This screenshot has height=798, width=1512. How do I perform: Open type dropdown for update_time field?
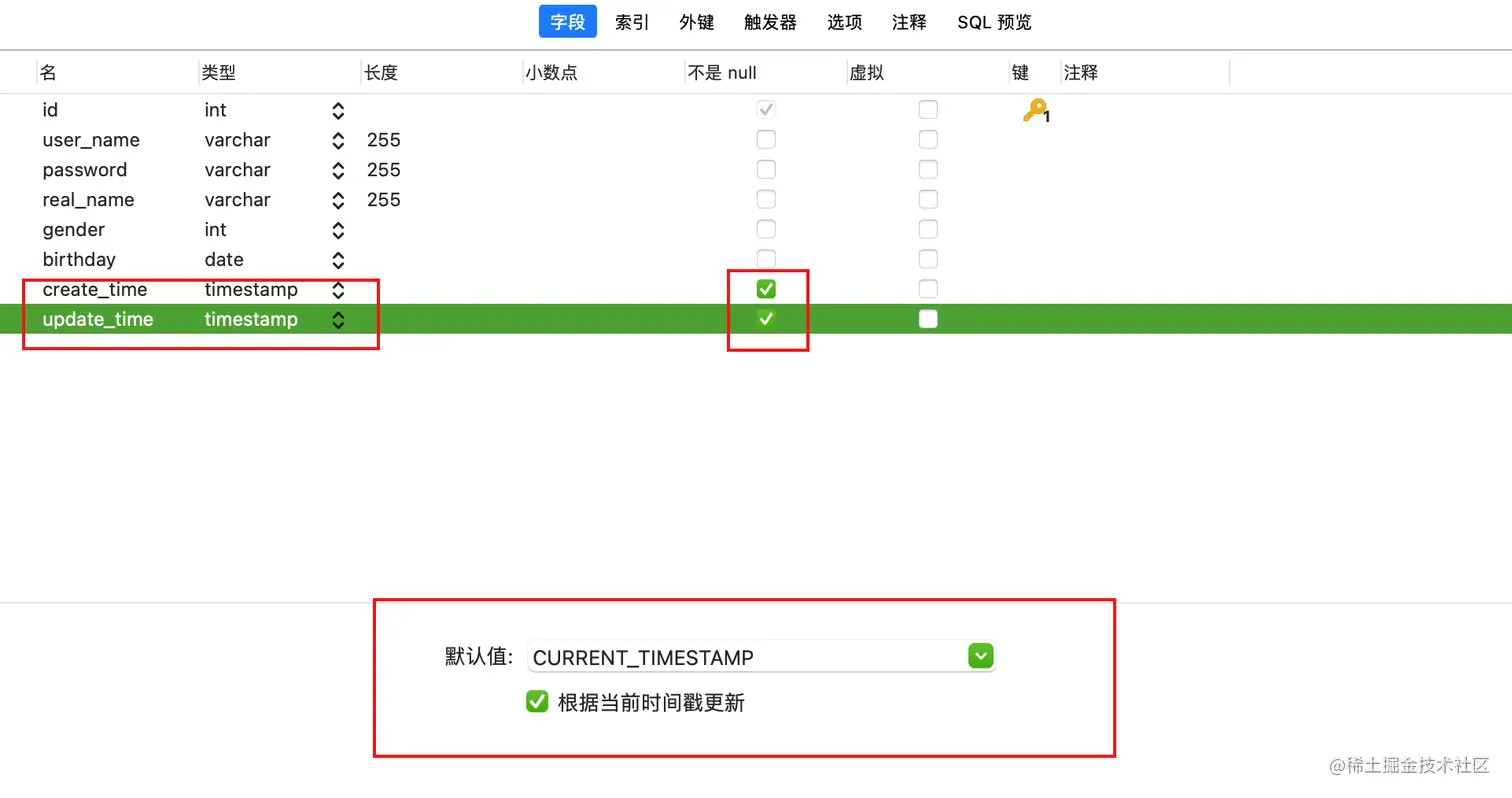tap(338, 320)
